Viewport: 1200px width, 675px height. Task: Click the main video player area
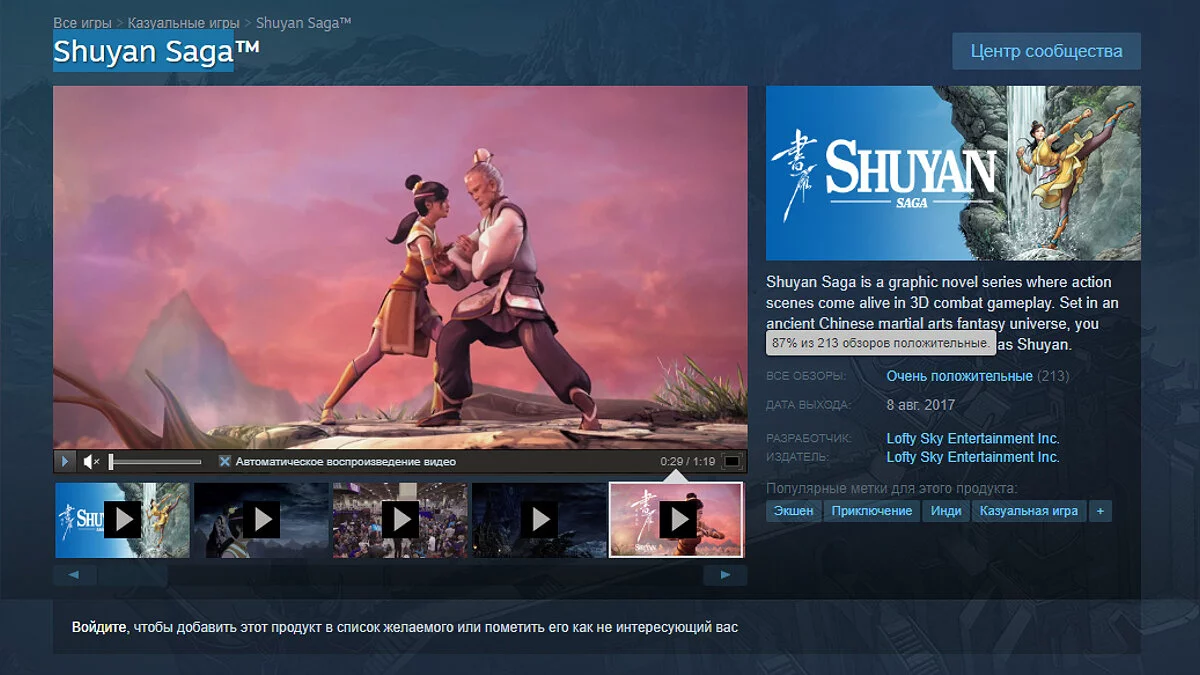[400, 267]
